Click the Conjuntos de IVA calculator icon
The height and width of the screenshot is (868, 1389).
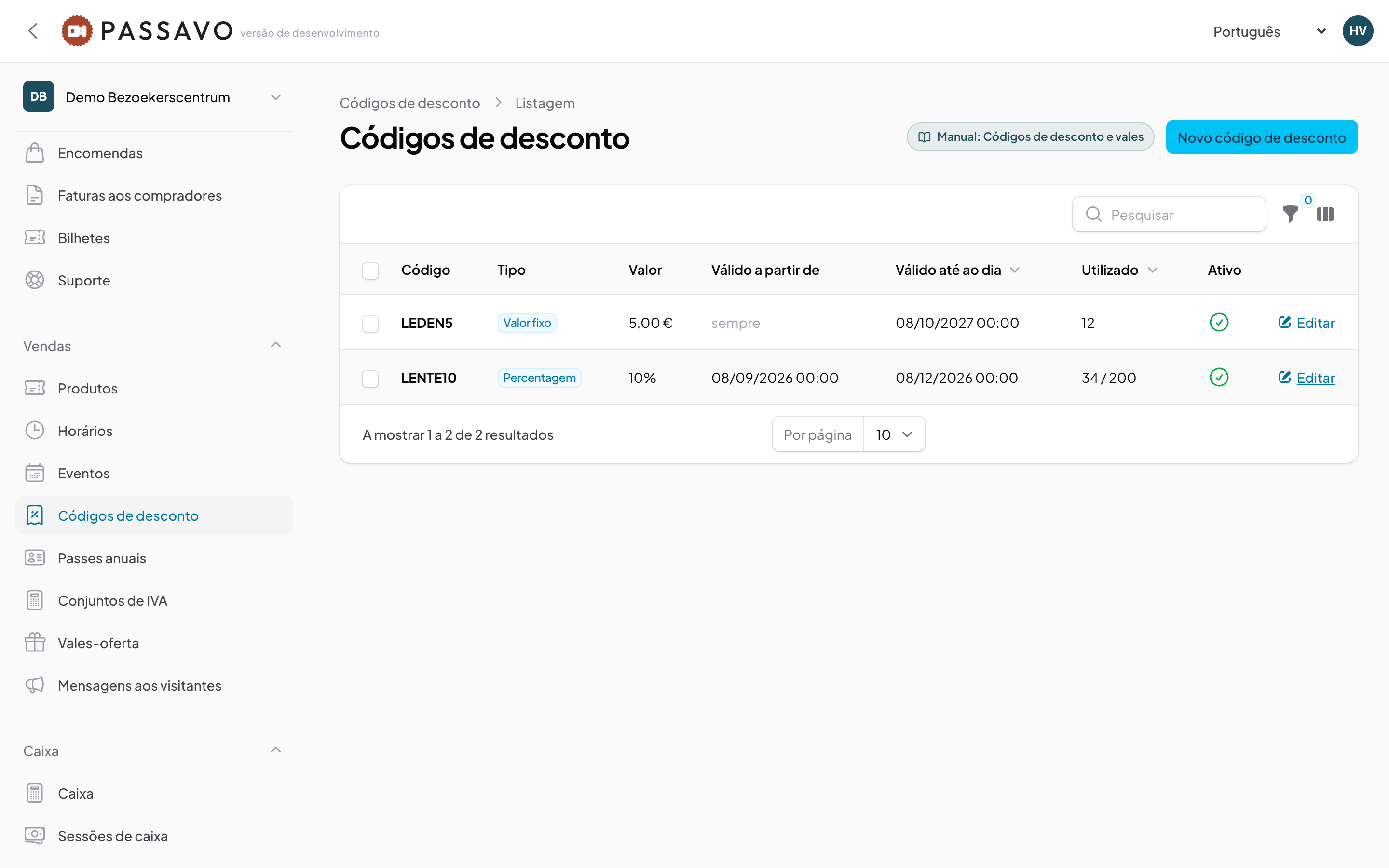tap(34, 600)
